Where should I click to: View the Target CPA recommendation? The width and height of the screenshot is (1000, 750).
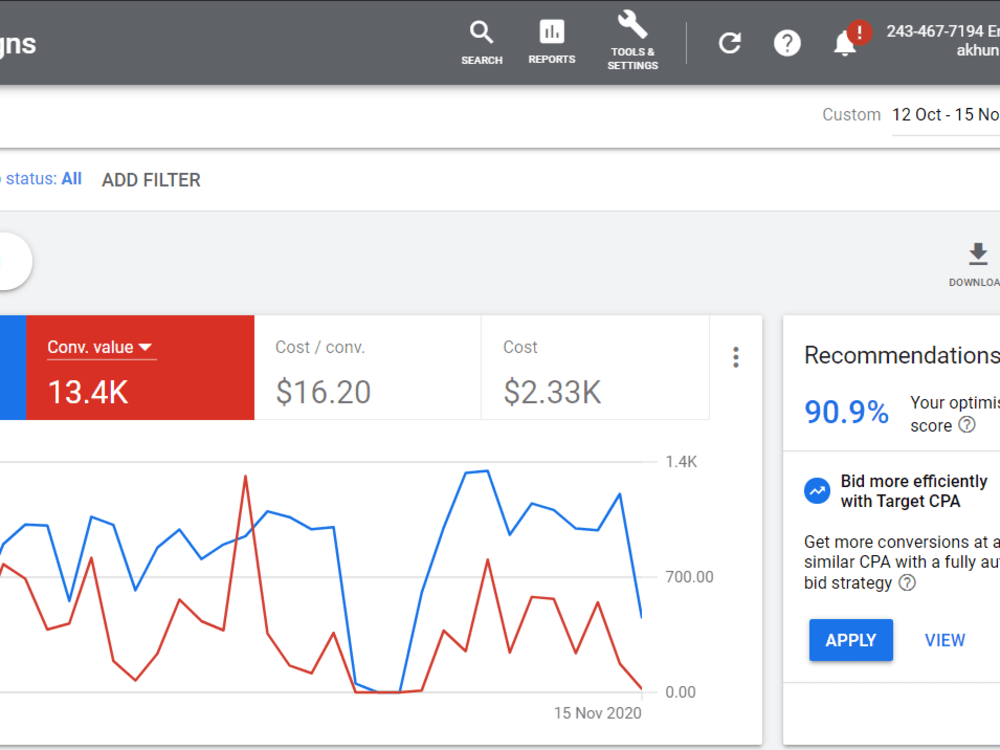pos(945,640)
